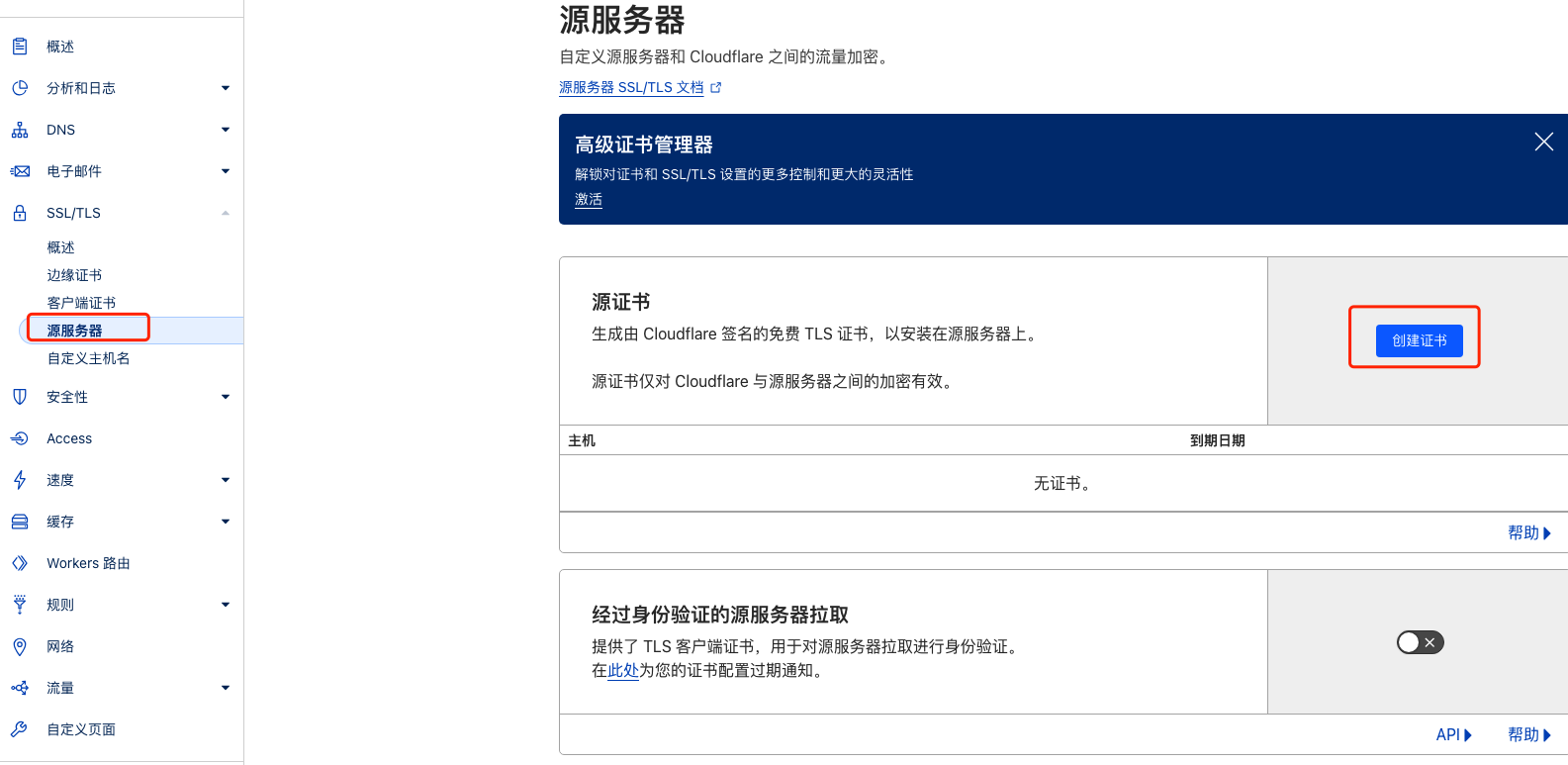
Task: Close the 高级证书管理器 banner
Action: (1543, 142)
